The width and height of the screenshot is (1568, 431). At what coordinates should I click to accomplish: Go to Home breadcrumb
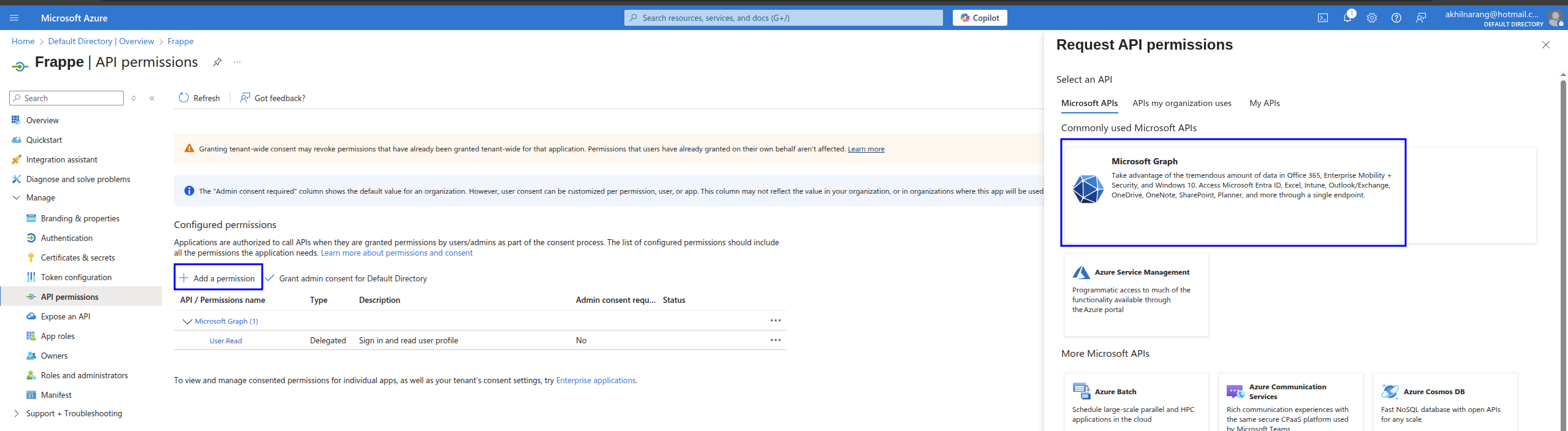pos(23,41)
